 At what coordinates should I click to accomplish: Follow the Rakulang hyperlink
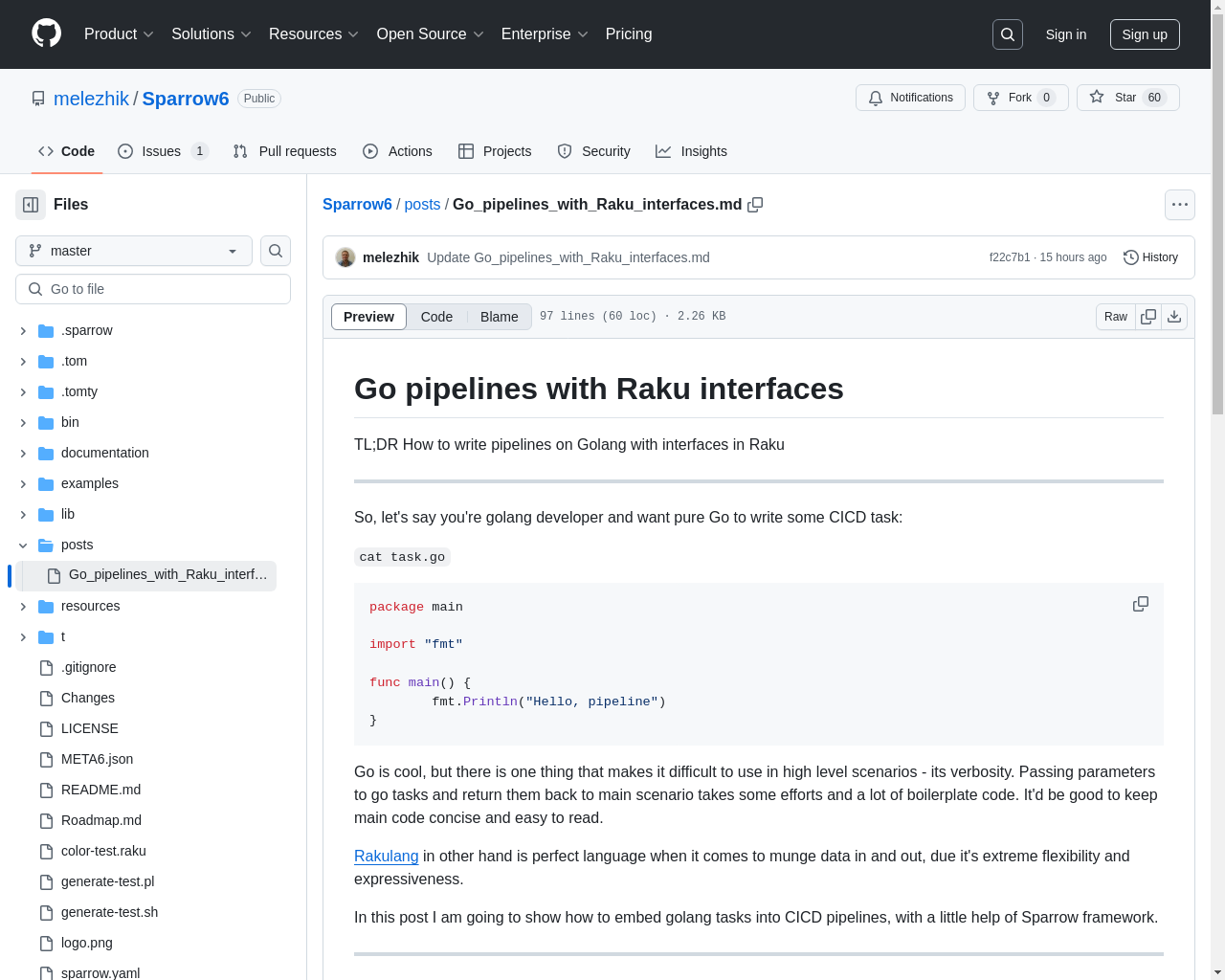click(x=387, y=857)
